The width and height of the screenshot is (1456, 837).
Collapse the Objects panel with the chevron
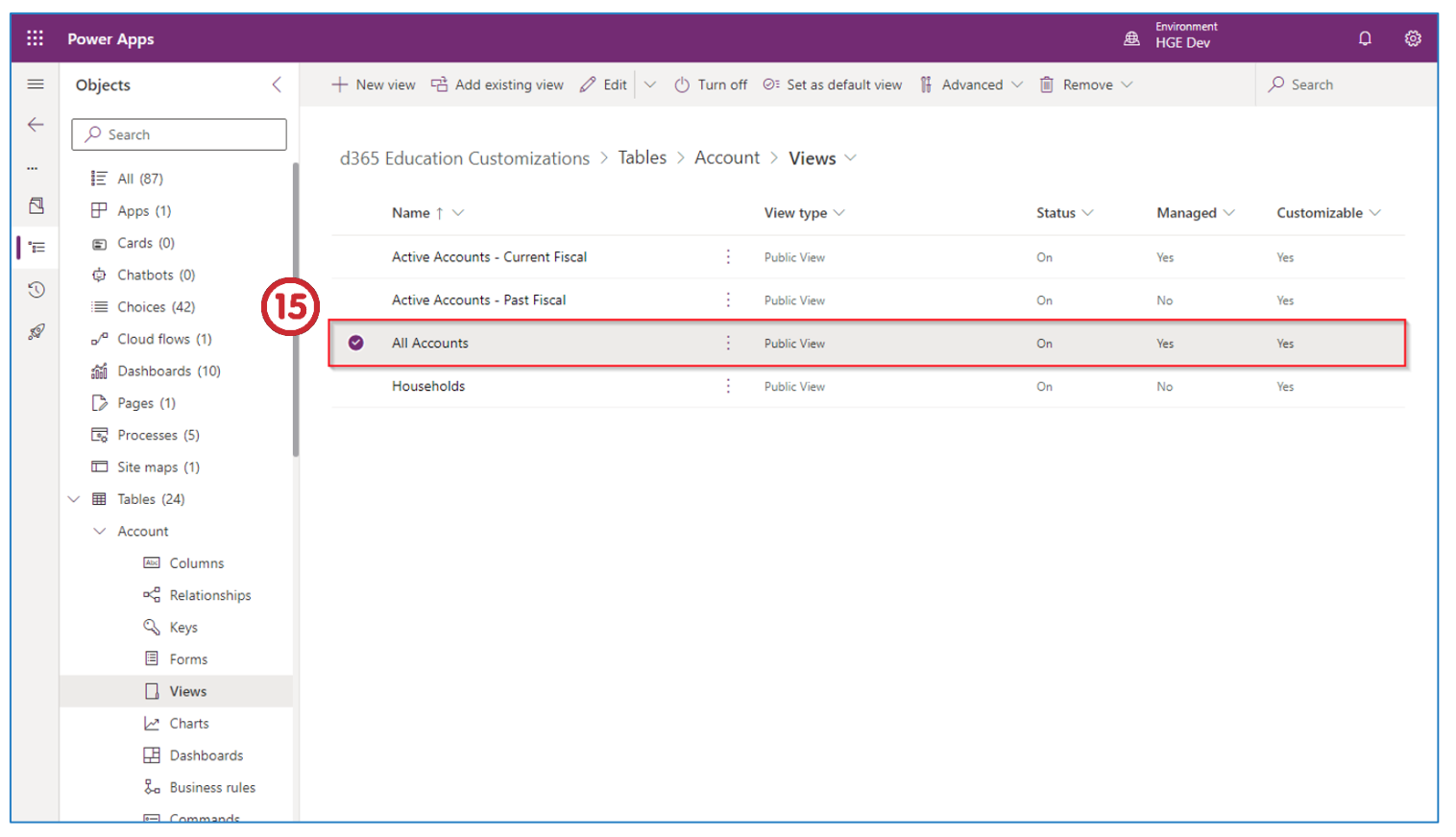(x=277, y=84)
